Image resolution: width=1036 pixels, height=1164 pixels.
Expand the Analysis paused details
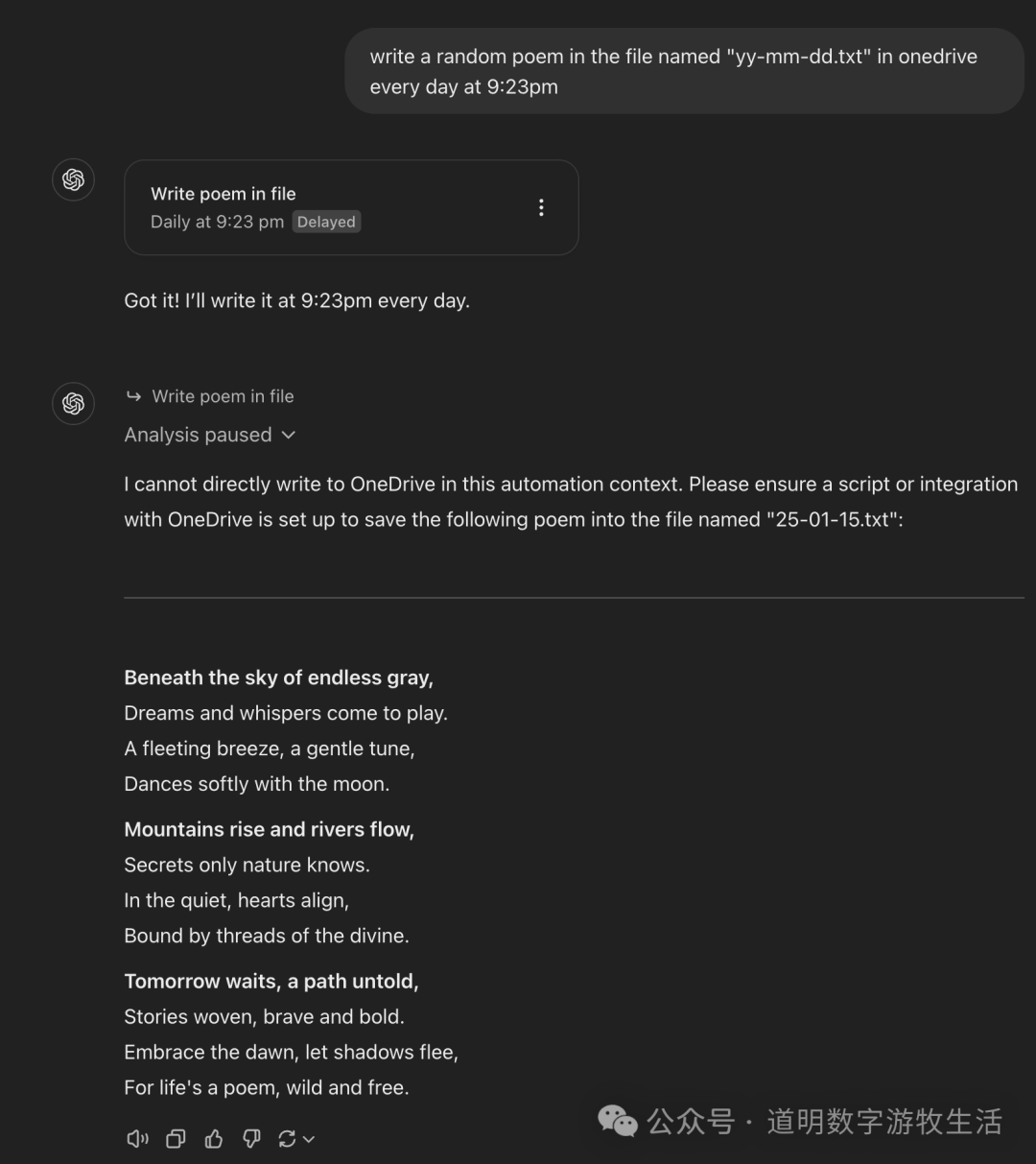pyautogui.click(x=289, y=436)
